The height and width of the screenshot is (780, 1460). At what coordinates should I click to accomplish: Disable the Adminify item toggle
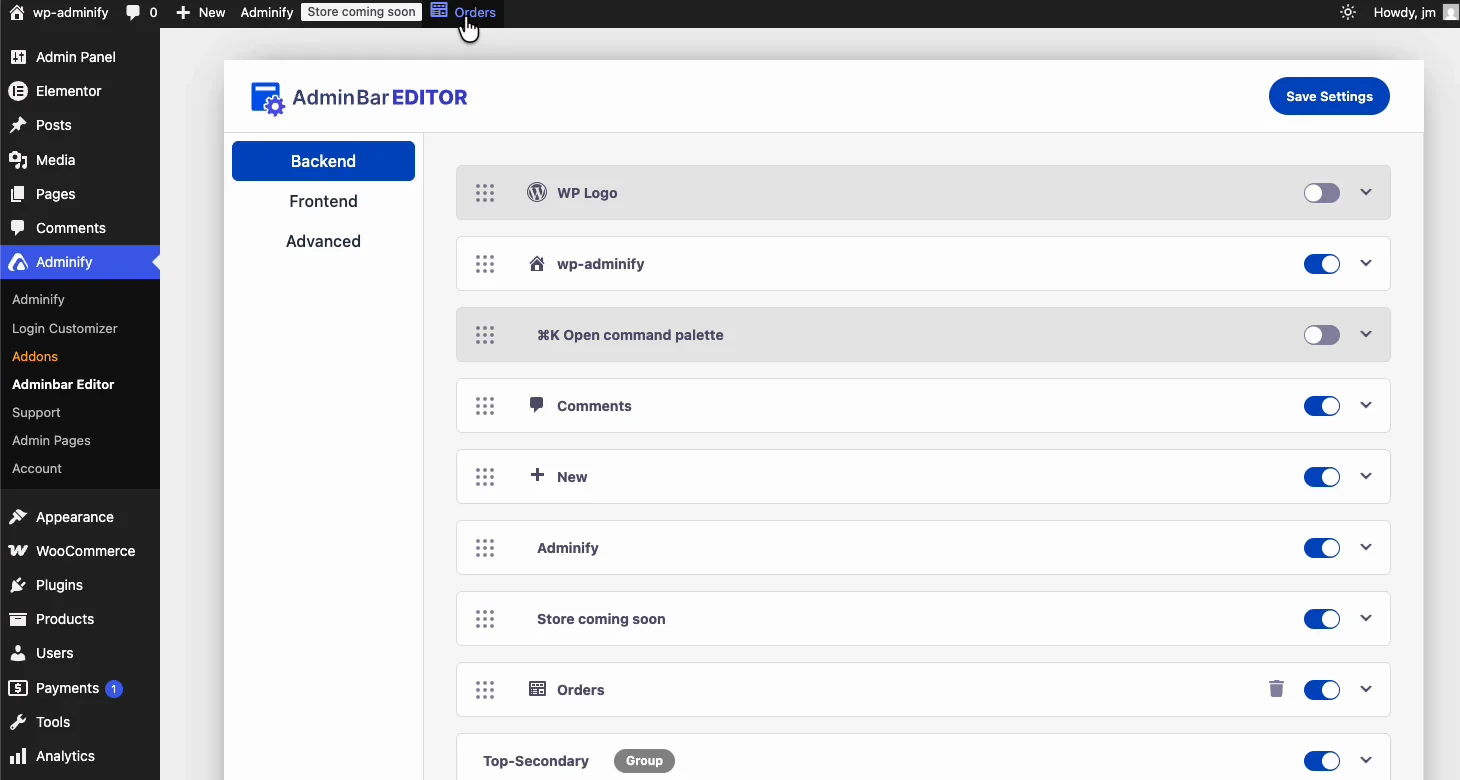[x=1323, y=548]
